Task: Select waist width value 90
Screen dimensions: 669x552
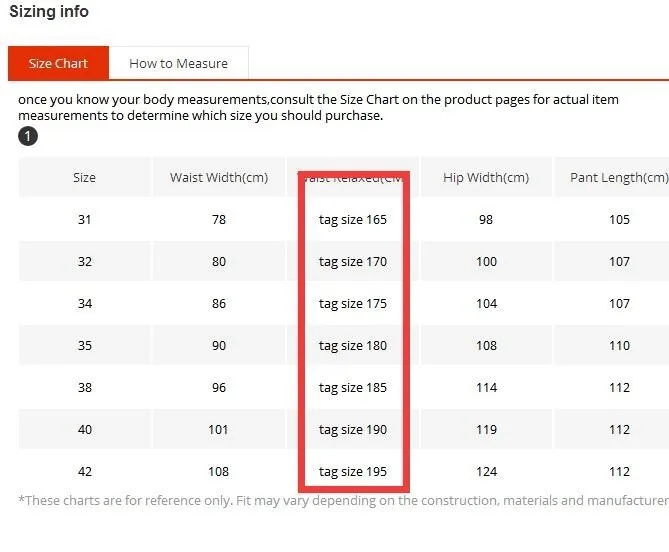Action: tap(219, 346)
